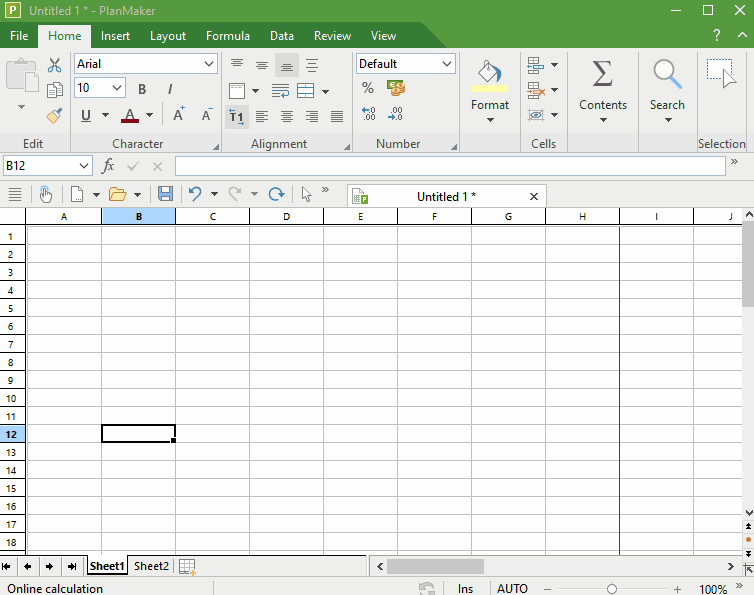This screenshot has height=595, width=754.
Task: Click the undo arrow icon
Action: [x=195, y=194]
